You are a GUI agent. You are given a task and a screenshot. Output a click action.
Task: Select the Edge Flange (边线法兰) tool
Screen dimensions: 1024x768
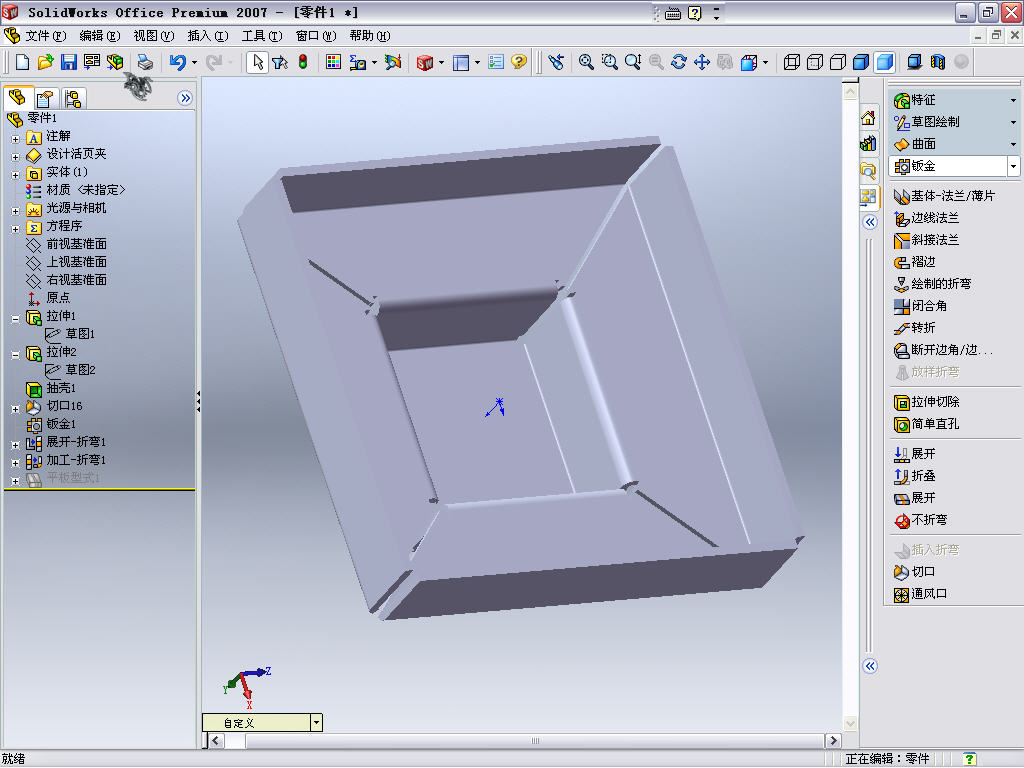point(926,218)
